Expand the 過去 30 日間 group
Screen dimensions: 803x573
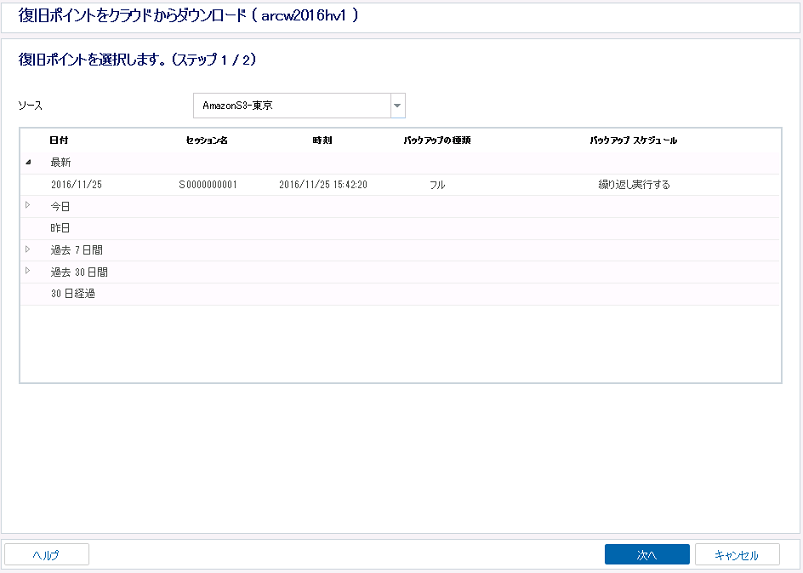(x=28, y=271)
